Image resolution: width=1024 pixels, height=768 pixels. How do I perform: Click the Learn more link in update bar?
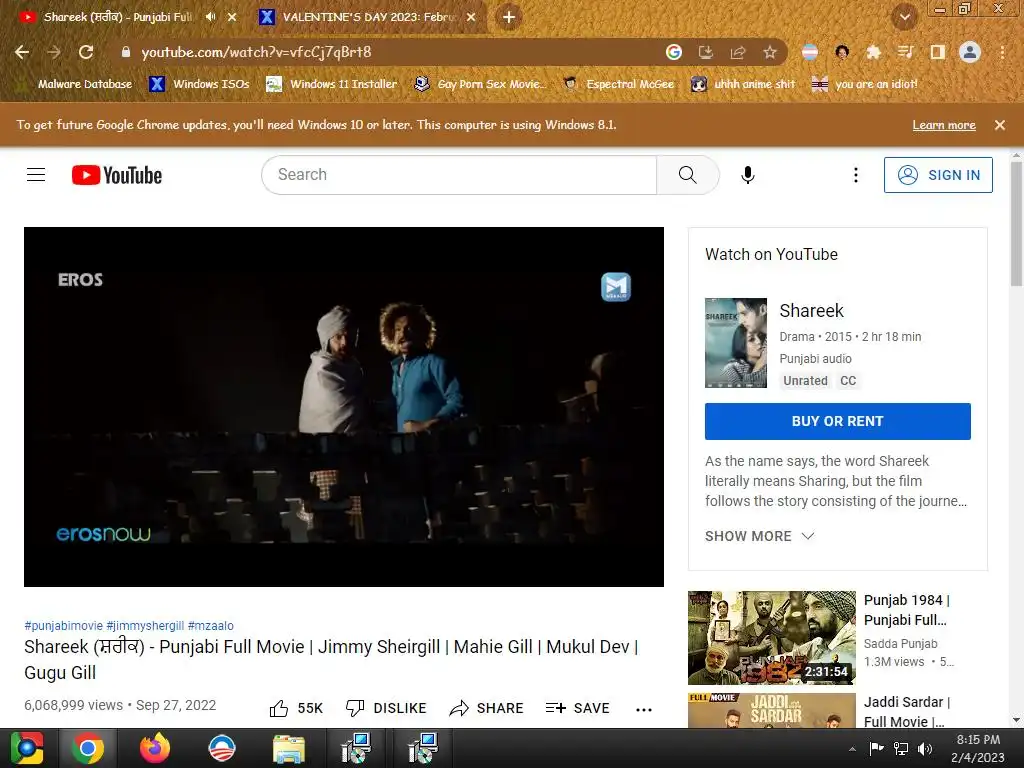[x=944, y=125]
